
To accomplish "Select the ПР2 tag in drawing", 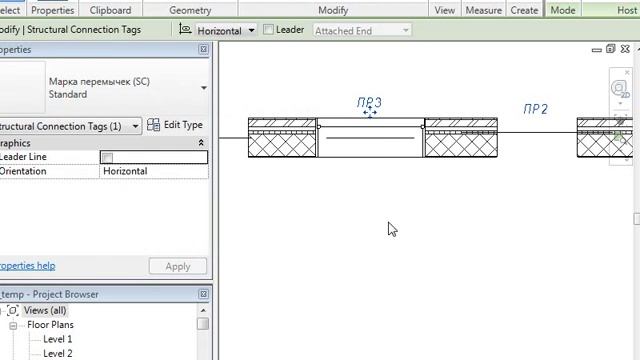I will click(x=536, y=109).
